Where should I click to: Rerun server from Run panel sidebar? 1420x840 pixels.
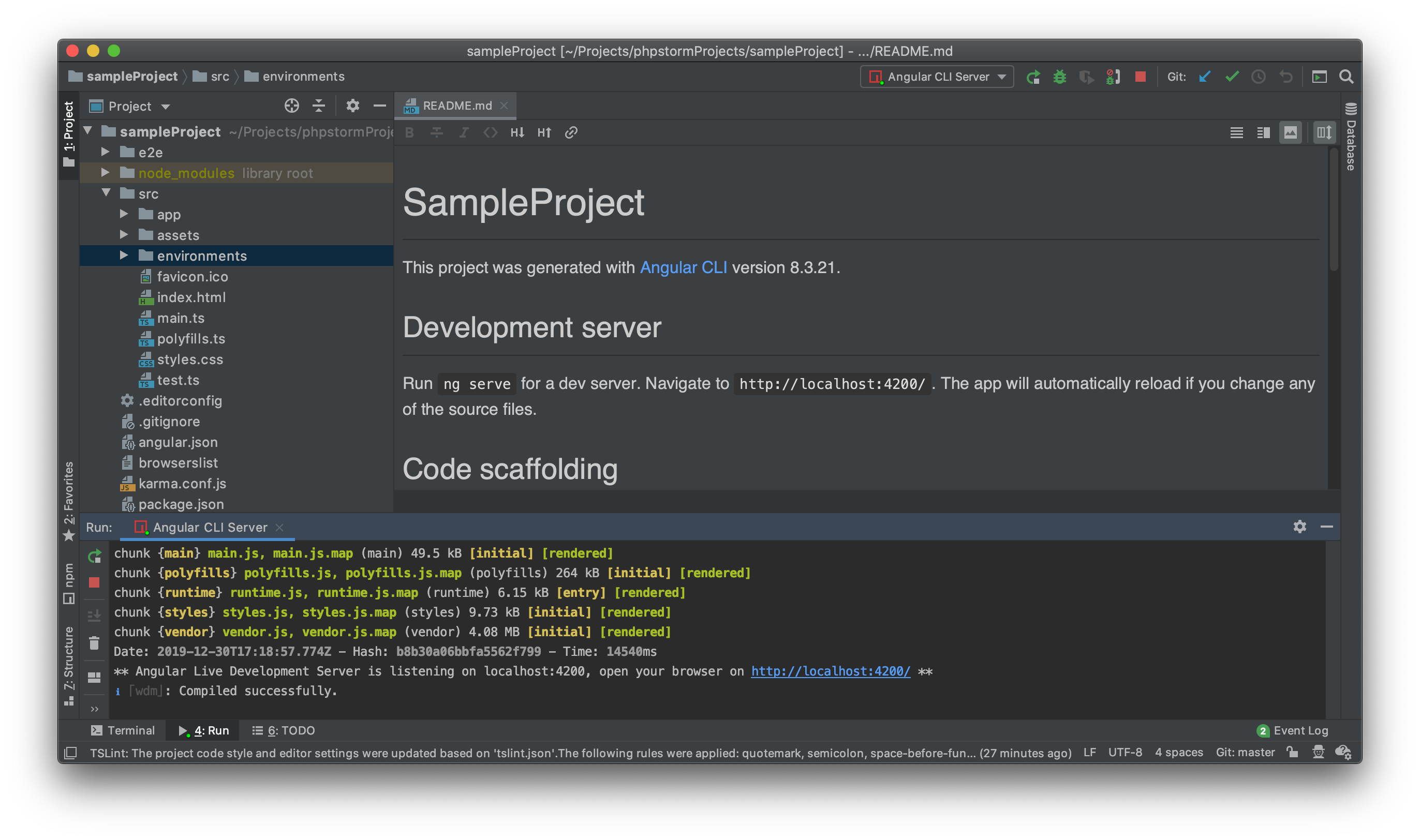[95, 556]
